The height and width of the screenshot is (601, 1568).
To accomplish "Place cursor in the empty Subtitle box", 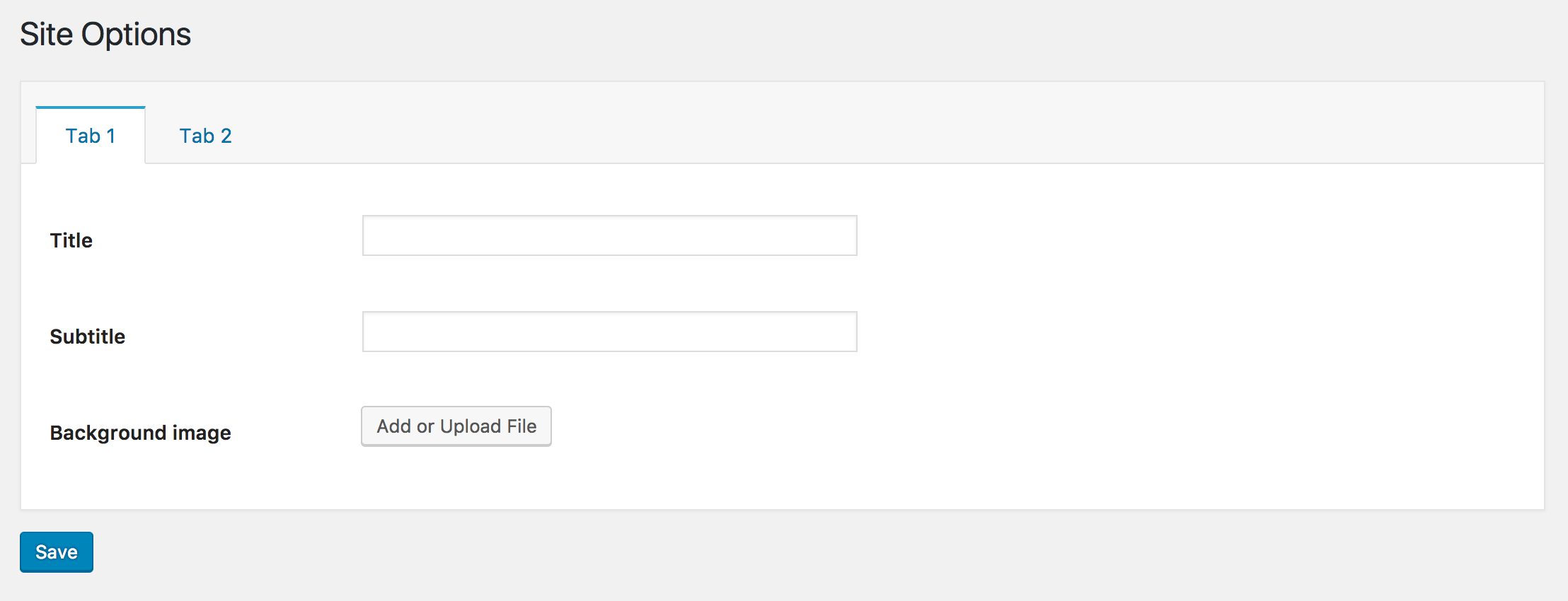I will (609, 332).
